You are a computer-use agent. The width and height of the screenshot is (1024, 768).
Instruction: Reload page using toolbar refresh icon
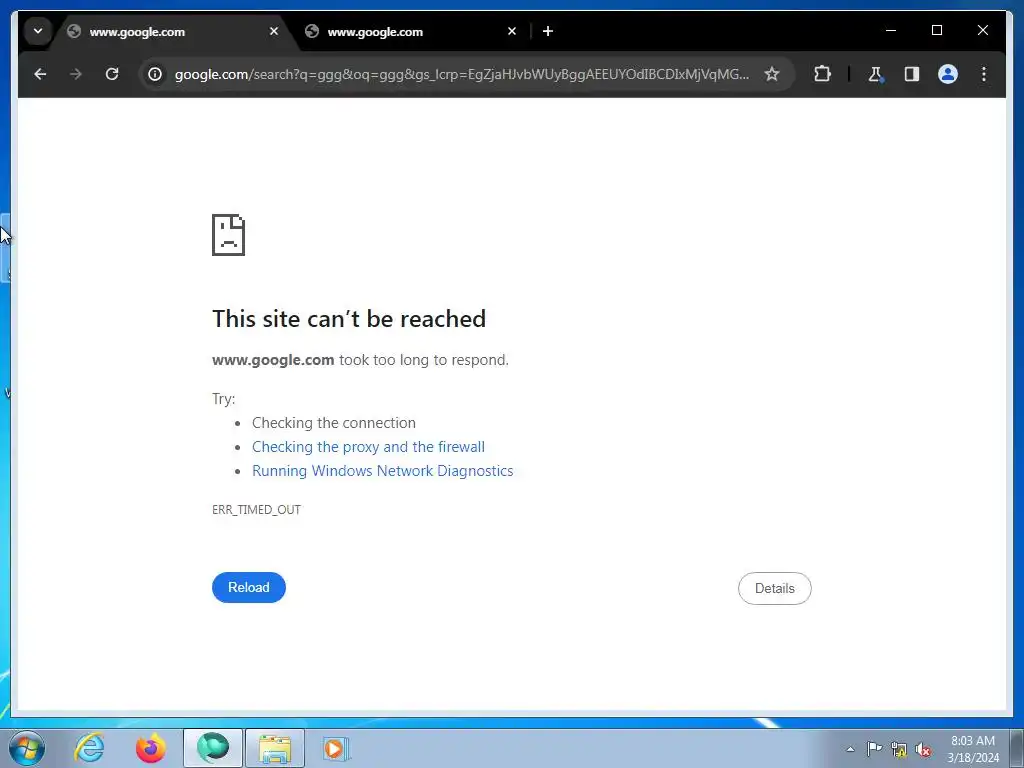pos(112,74)
